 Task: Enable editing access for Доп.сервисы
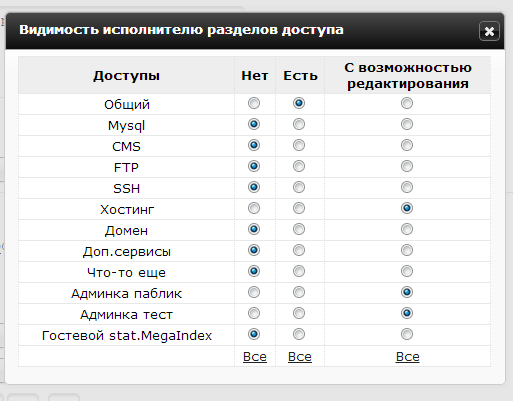pos(407,250)
